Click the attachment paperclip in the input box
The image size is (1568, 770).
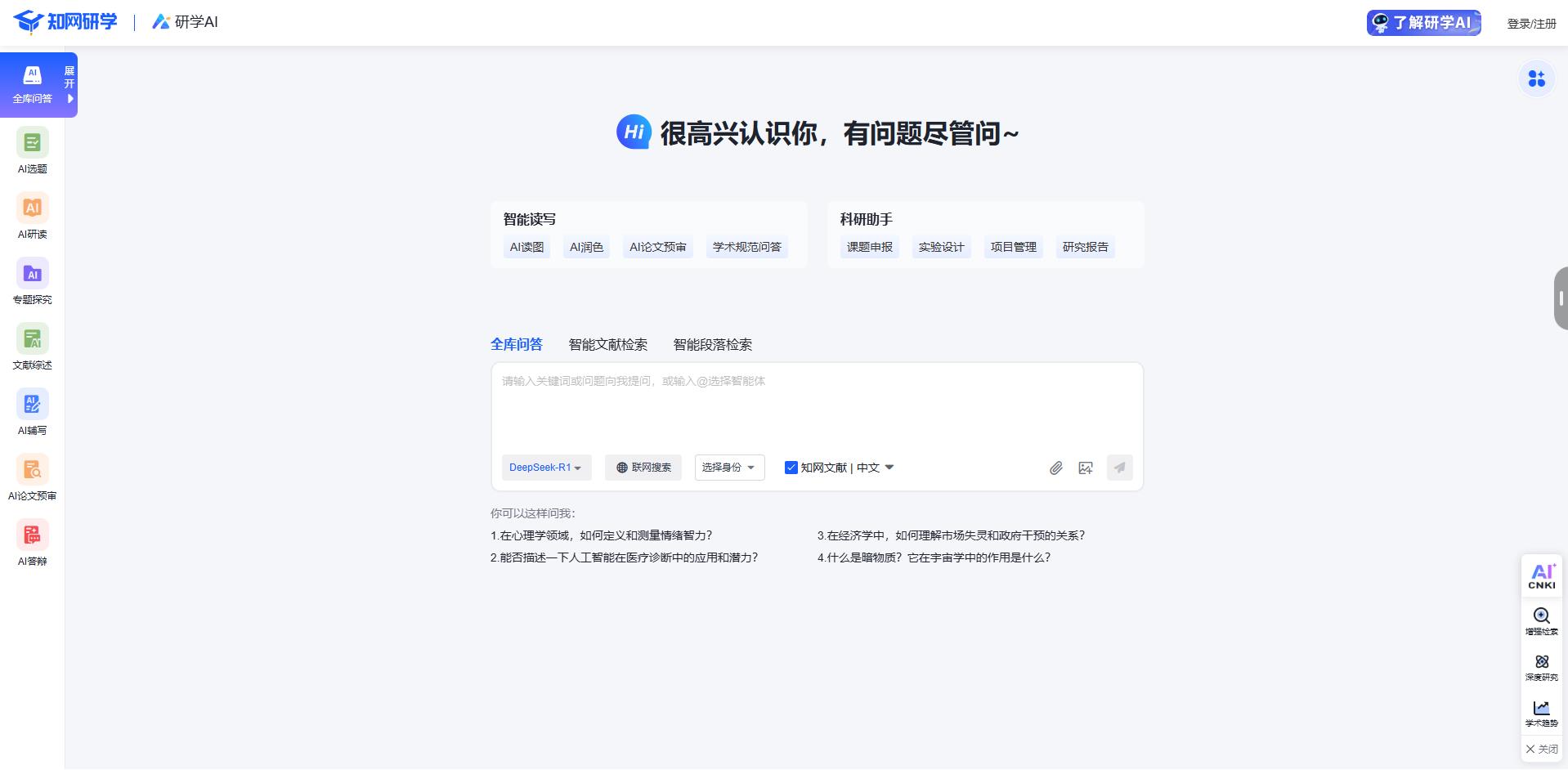[1055, 468]
